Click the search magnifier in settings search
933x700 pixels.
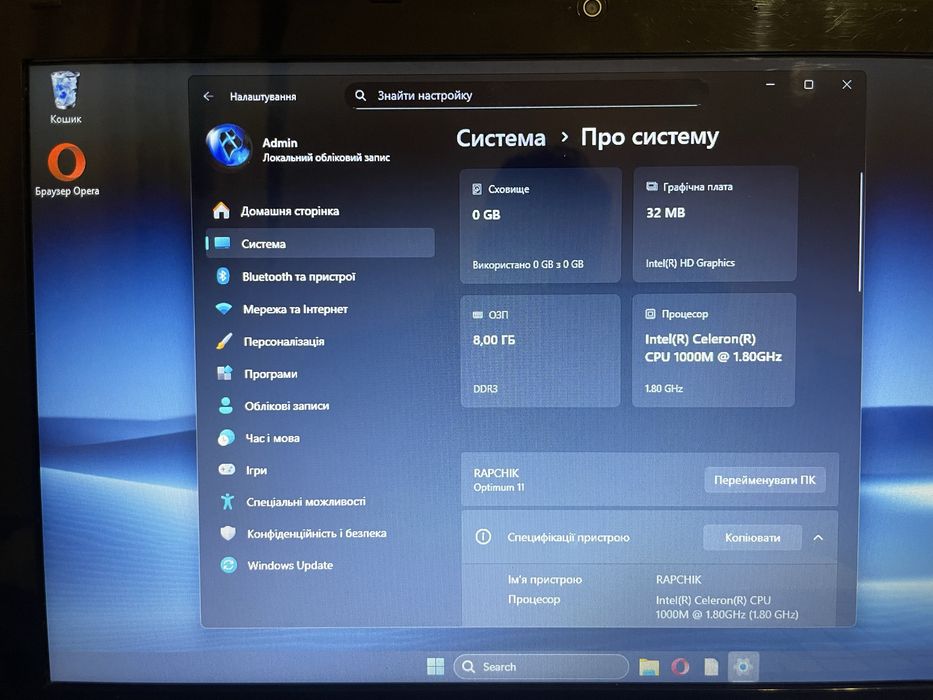360,95
